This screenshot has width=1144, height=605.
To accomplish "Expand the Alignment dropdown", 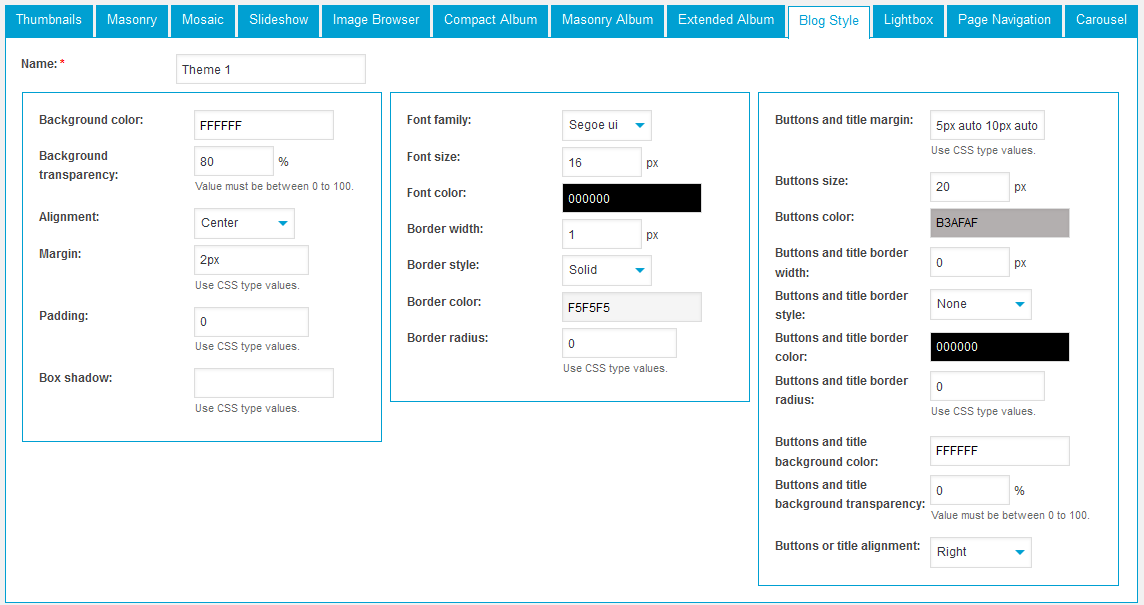I will point(244,223).
